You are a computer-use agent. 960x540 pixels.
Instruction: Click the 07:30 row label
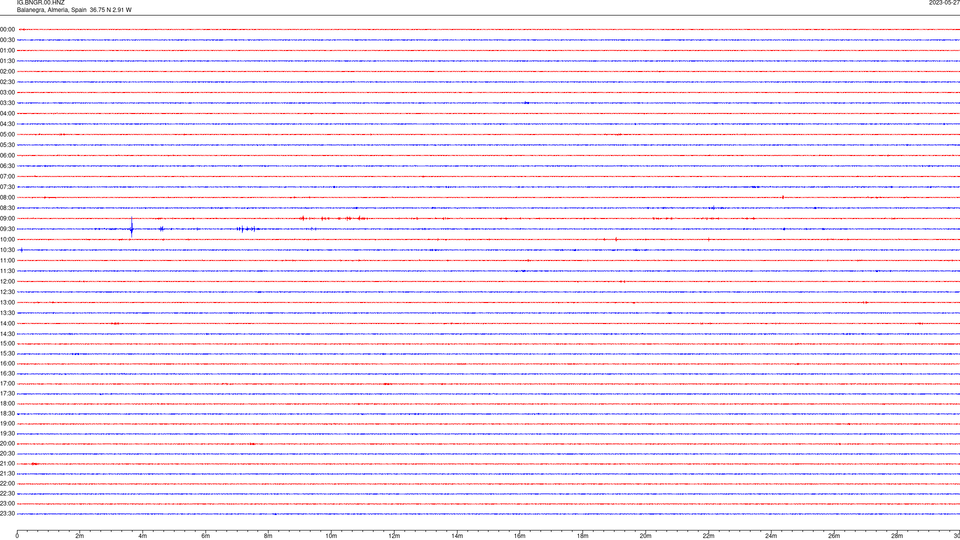(7, 187)
